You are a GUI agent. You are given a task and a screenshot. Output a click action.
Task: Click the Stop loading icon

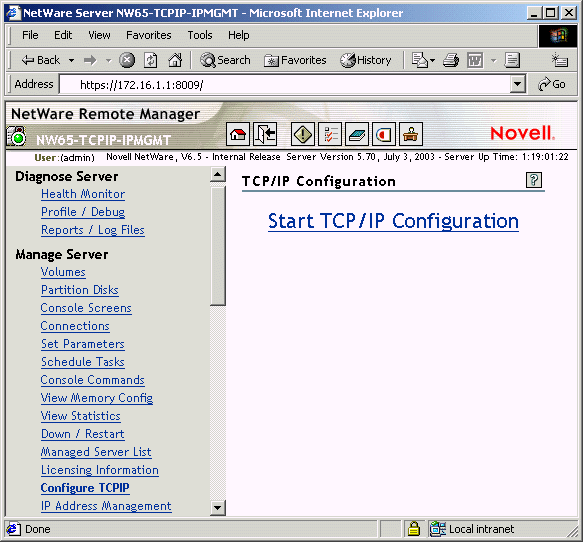point(127,60)
